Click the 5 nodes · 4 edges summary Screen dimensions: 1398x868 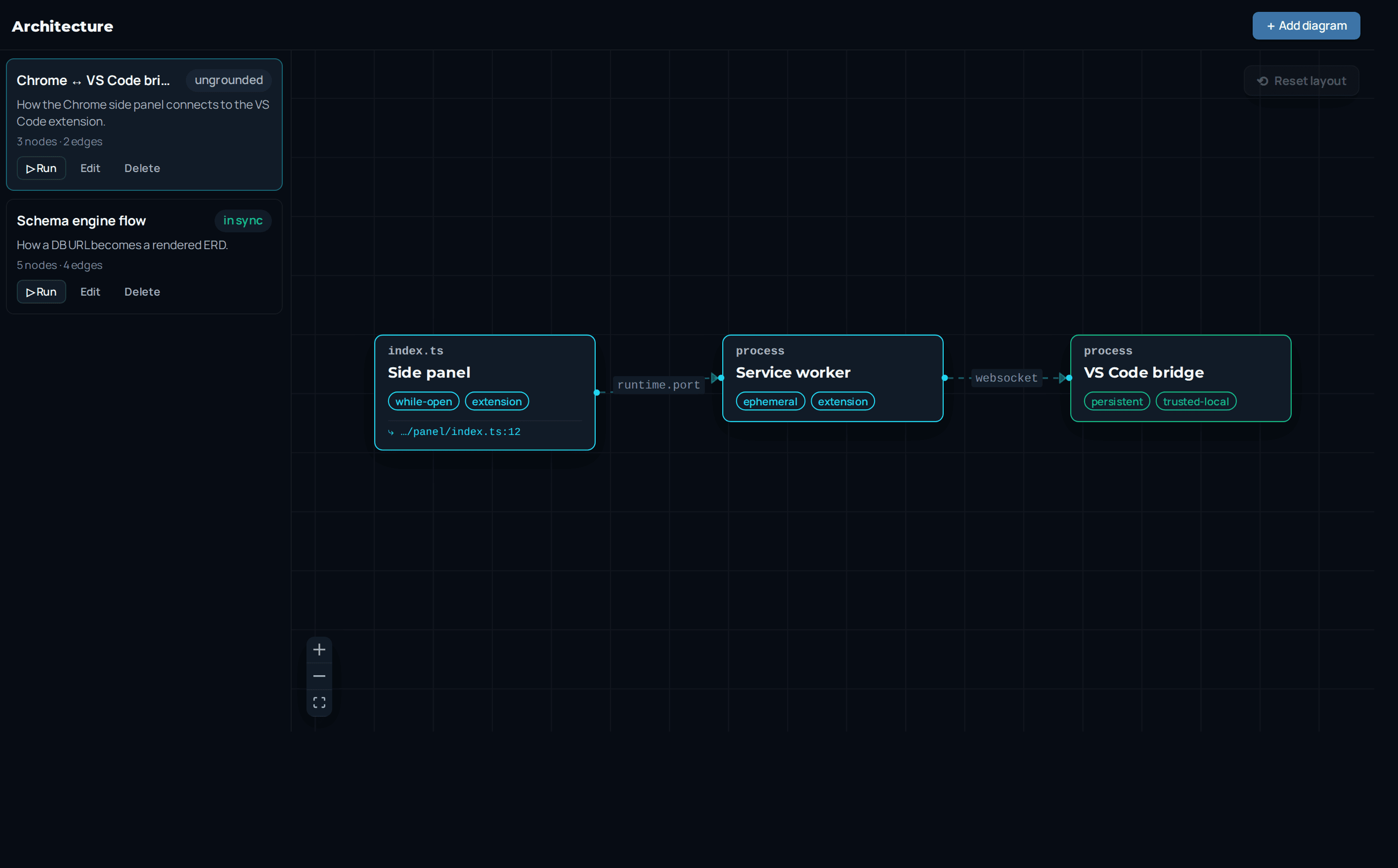click(60, 265)
